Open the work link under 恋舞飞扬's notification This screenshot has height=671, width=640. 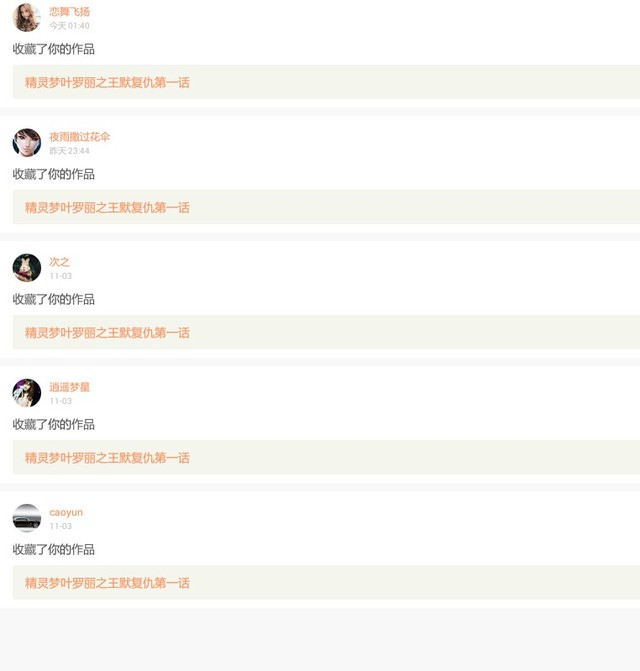pos(107,82)
